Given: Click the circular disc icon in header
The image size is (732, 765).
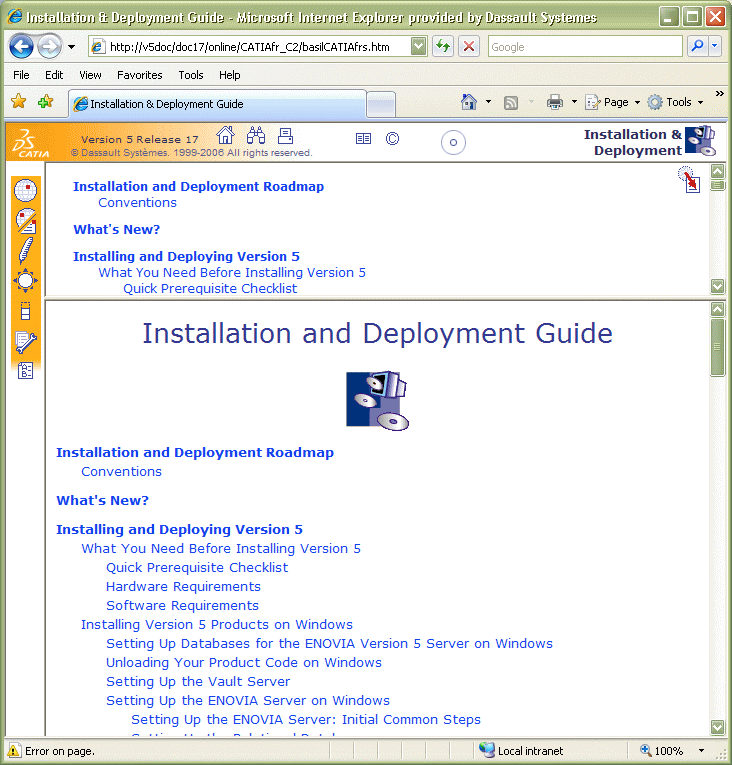Looking at the screenshot, I should tap(453, 142).
